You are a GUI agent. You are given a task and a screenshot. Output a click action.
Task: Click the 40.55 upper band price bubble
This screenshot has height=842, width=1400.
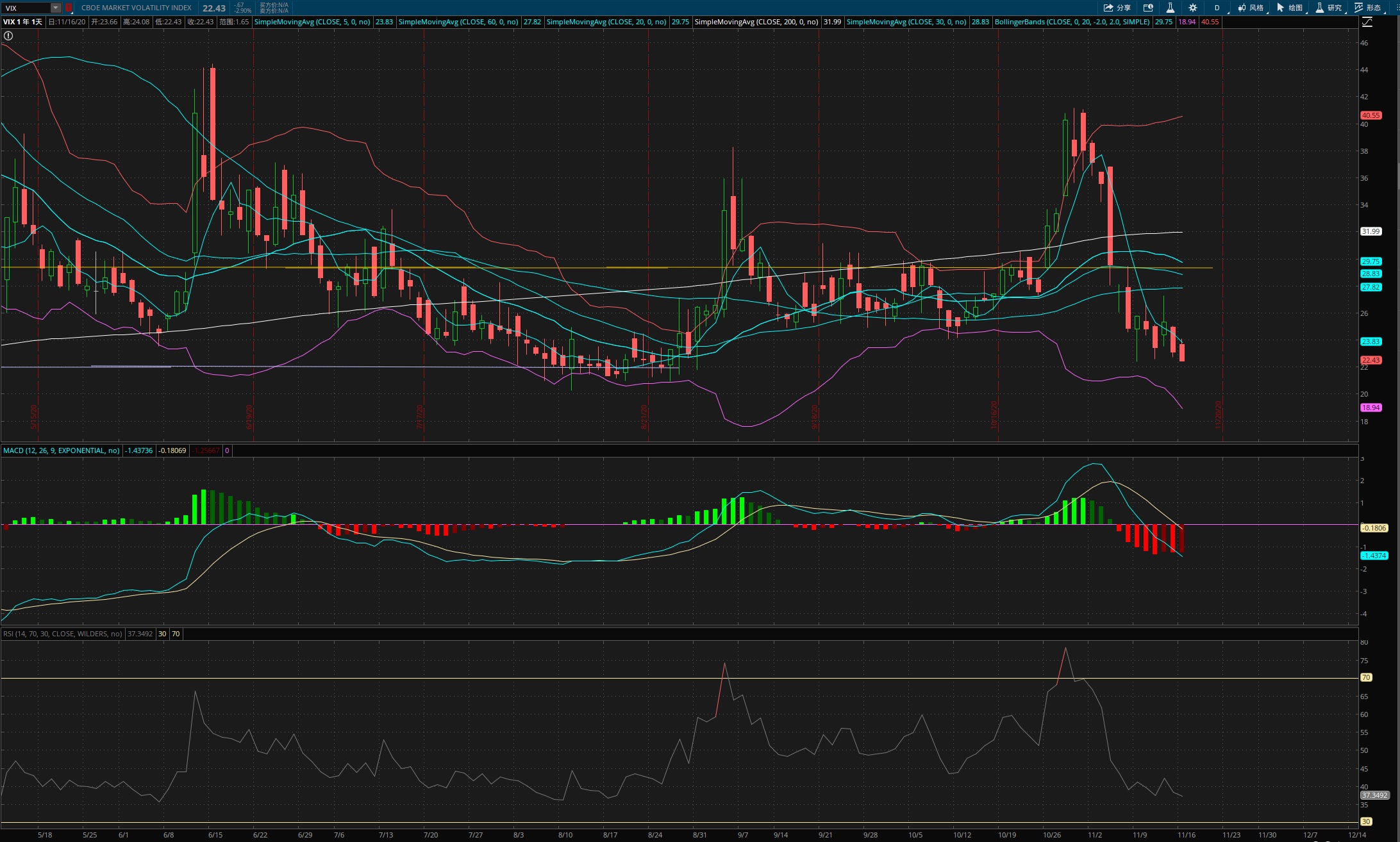point(1371,115)
